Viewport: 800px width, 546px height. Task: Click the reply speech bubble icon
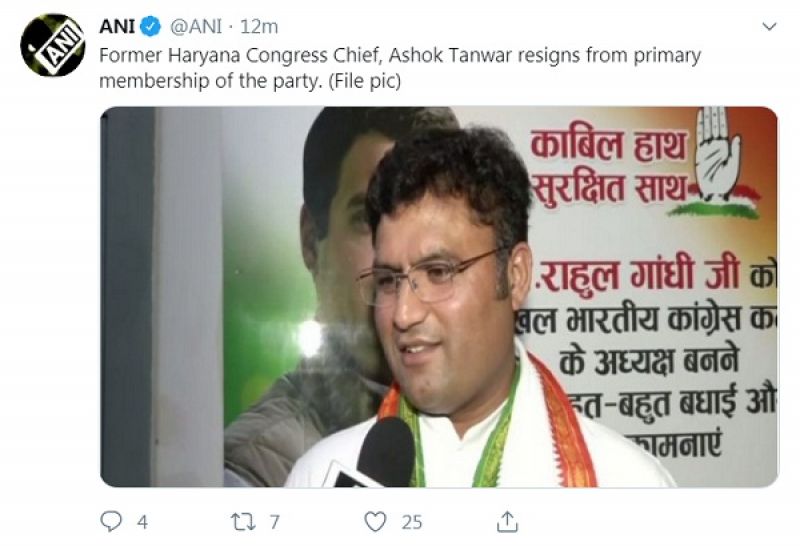111,522
